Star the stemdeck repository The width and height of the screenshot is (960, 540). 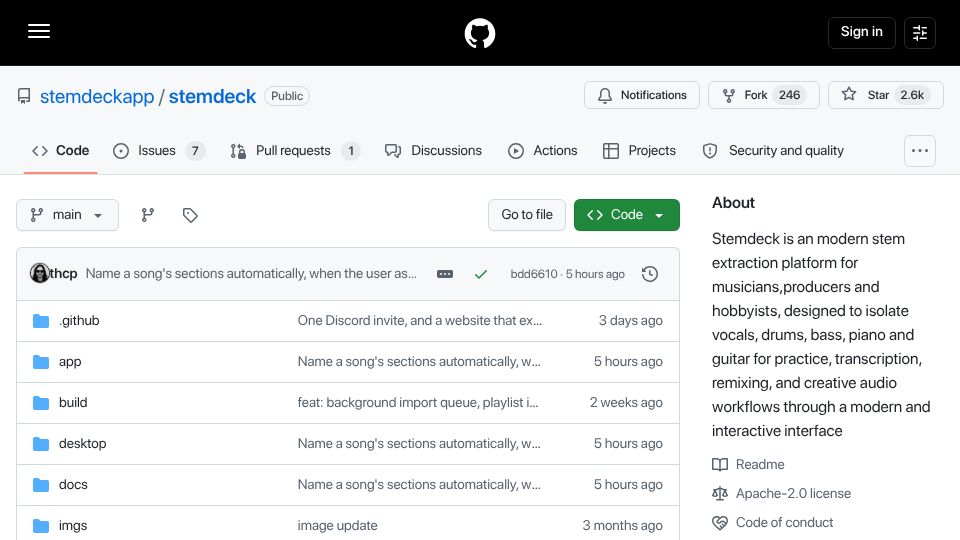[885, 95]
